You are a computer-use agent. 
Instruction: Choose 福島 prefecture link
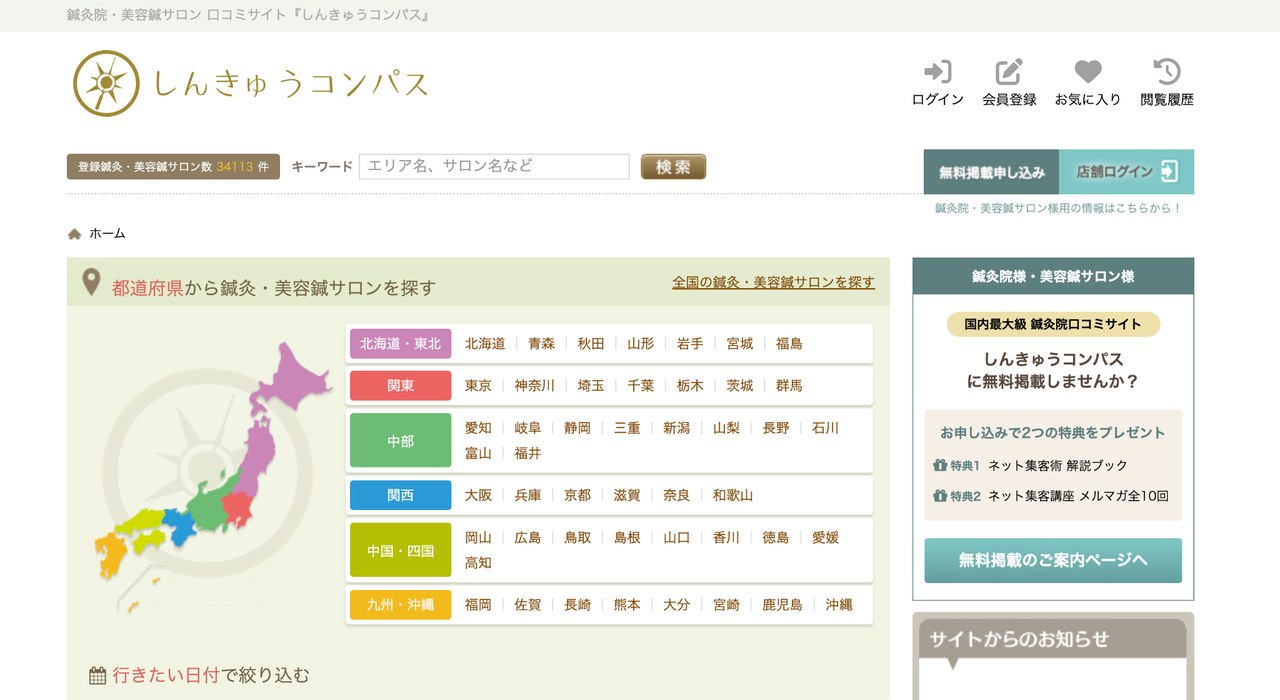(789, 343)
